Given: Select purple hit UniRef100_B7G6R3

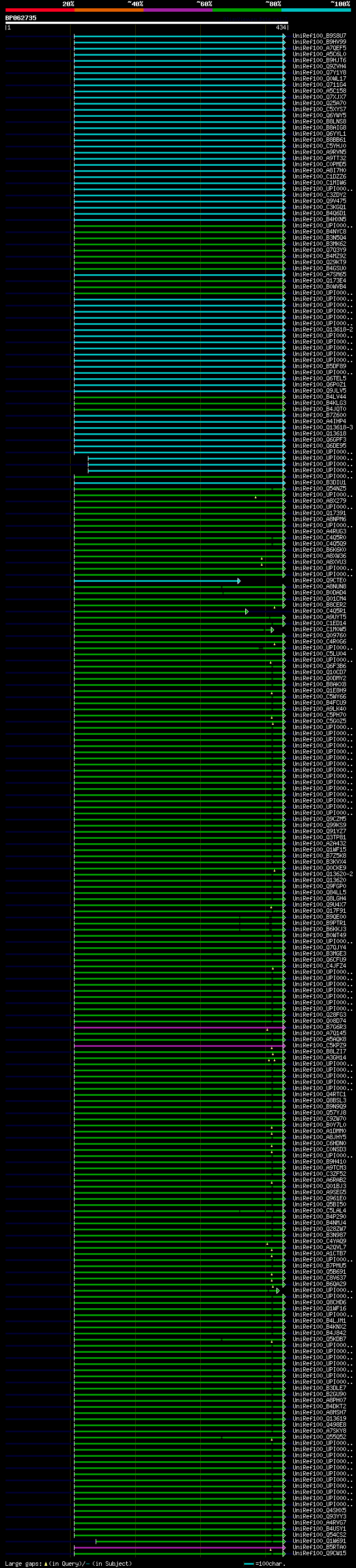Looking at the screenshot, I should point(319,1027).
